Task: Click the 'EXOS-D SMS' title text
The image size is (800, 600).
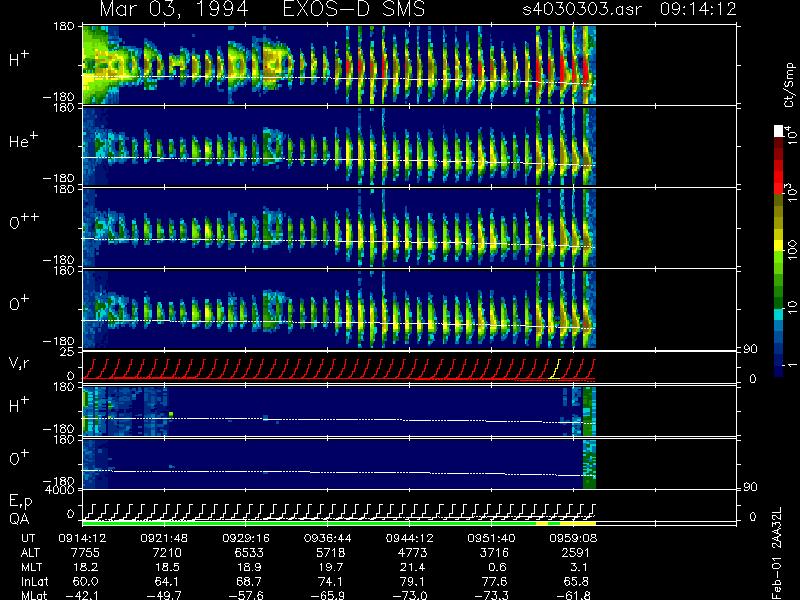Action: 354,9
